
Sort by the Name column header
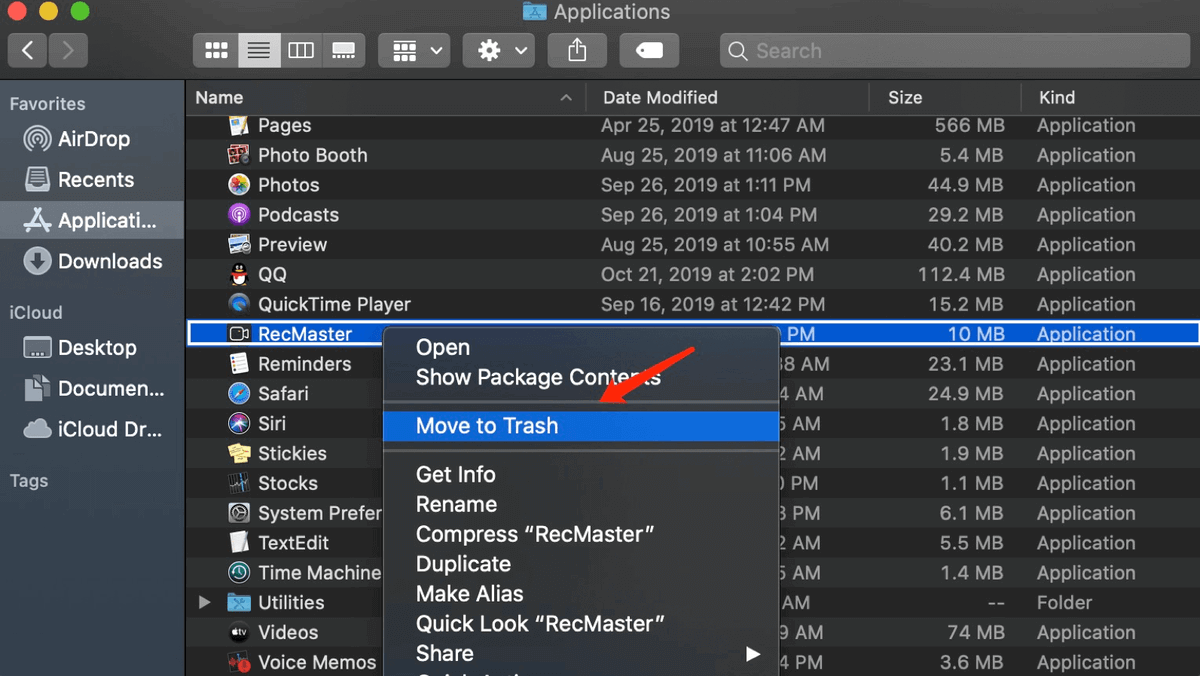pos(385,97)
